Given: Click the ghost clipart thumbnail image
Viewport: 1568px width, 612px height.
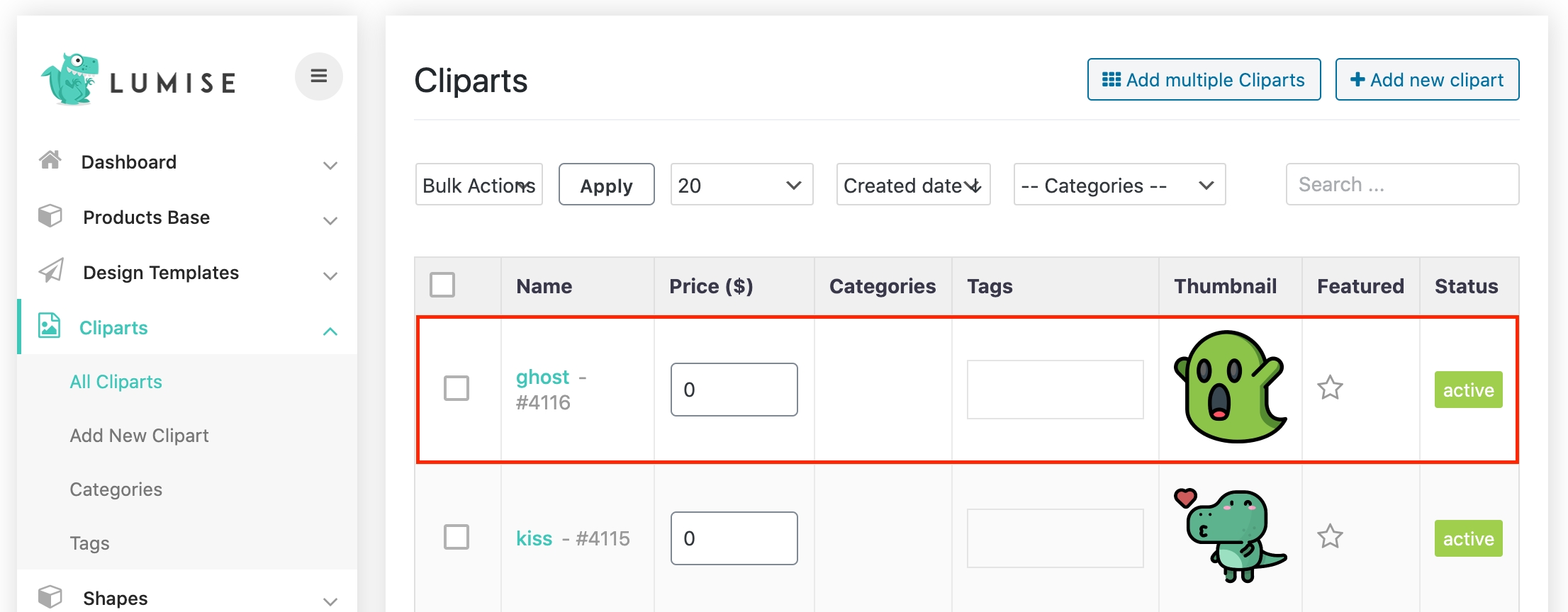Looking at the screenshot, I should pos(1230,387).
